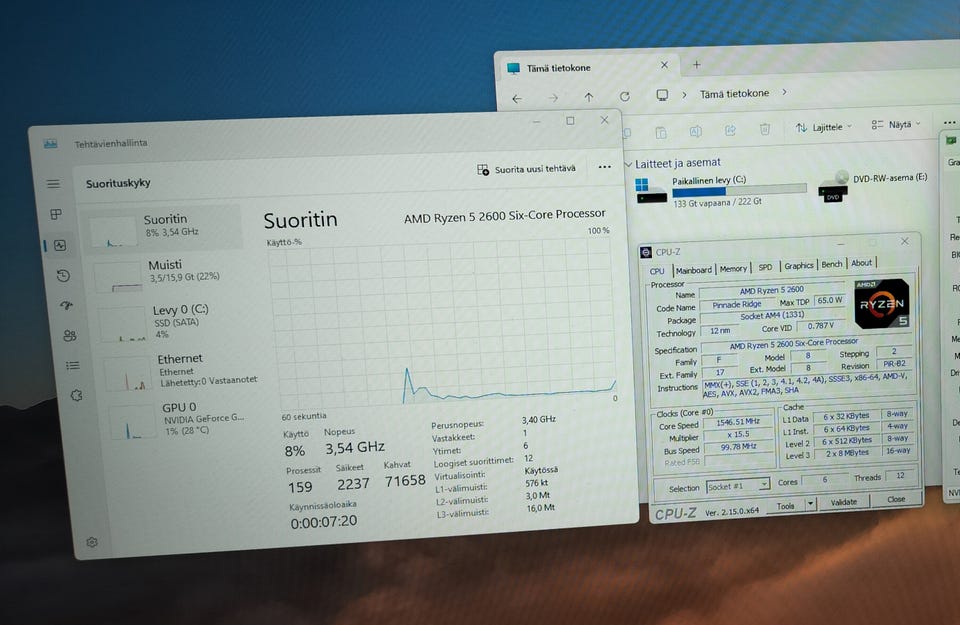Click Tools button in CPU-Z
Screen dimensions: 960x625
(786, 506)
